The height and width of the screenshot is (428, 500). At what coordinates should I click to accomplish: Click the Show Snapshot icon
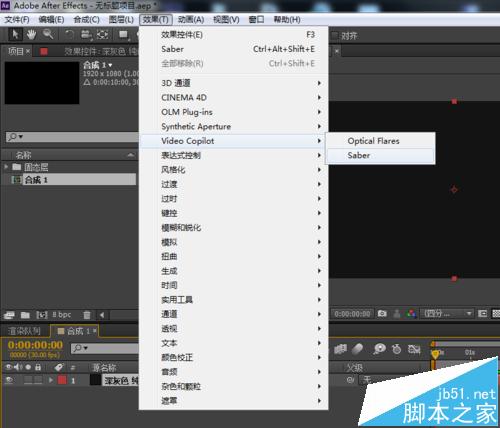[x=397, y=313]
